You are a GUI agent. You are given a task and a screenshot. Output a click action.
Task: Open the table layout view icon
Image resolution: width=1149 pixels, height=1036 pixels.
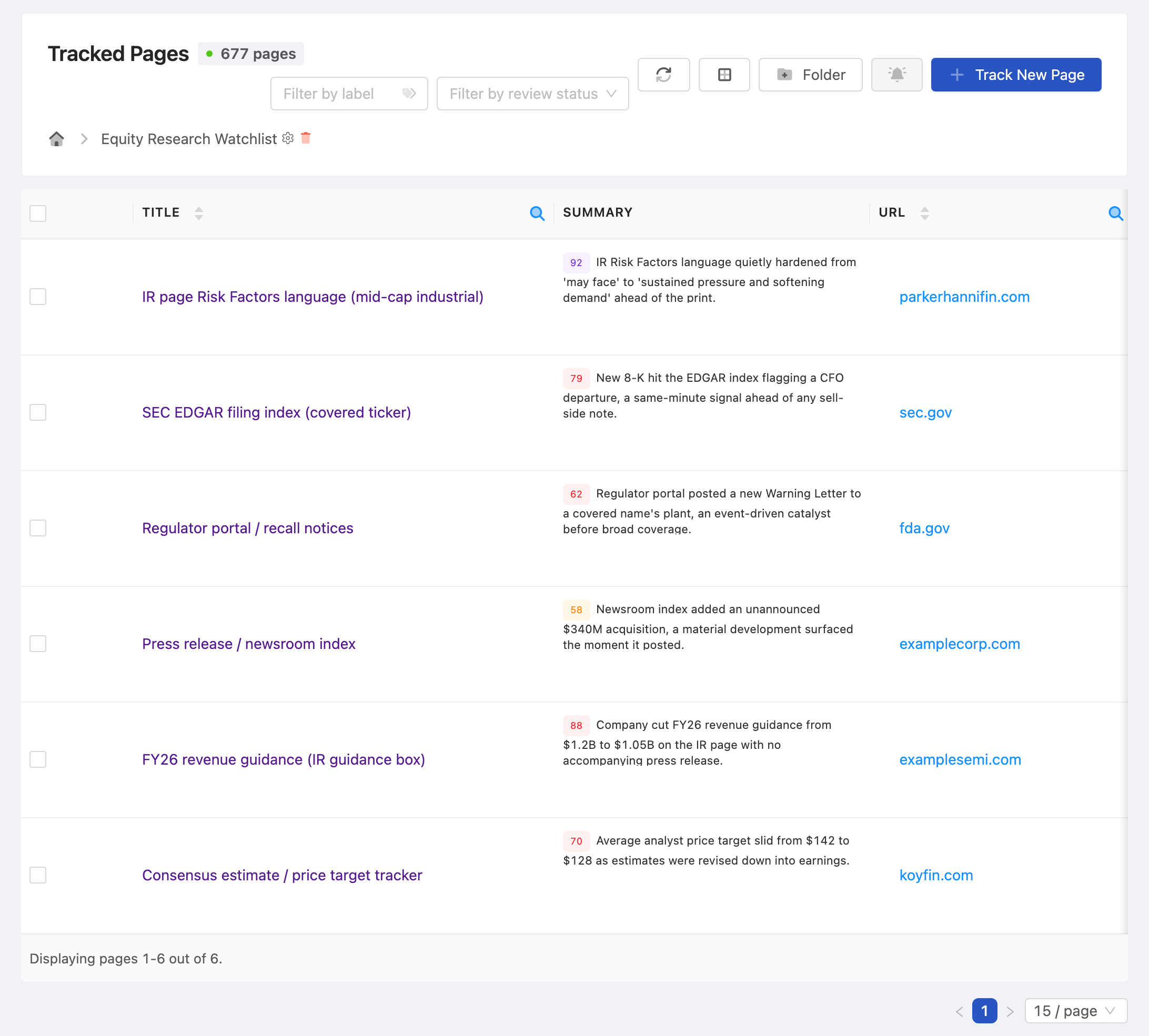pyautogui.click(x=724, y=75)
